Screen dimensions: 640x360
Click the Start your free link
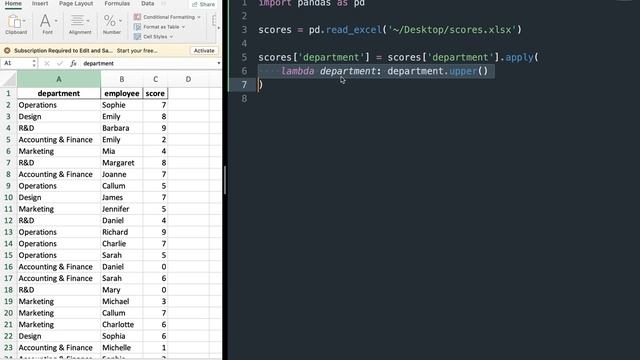click(x=137, y=51)
